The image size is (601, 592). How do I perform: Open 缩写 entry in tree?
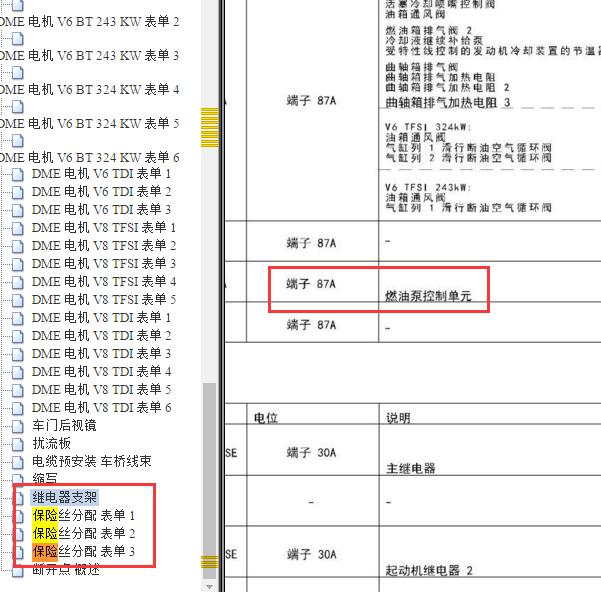45,479
